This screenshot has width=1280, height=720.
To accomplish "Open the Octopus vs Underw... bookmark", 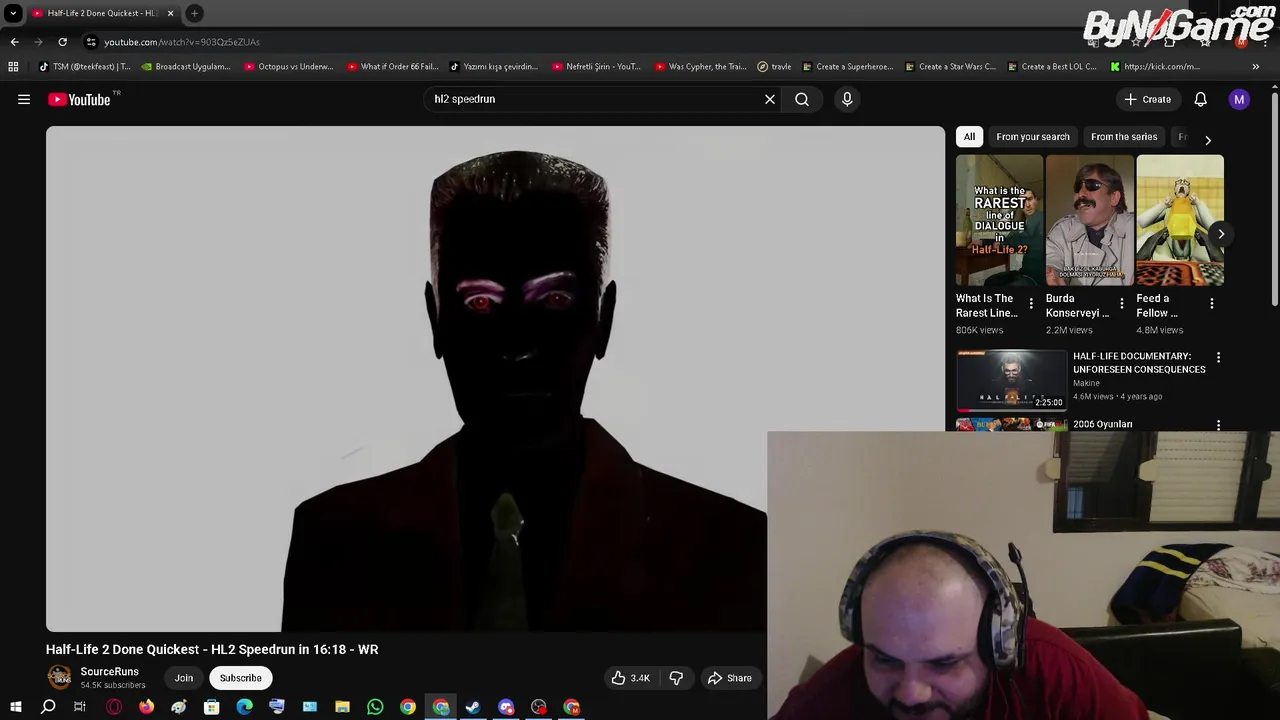I will (x=289, y=67).
